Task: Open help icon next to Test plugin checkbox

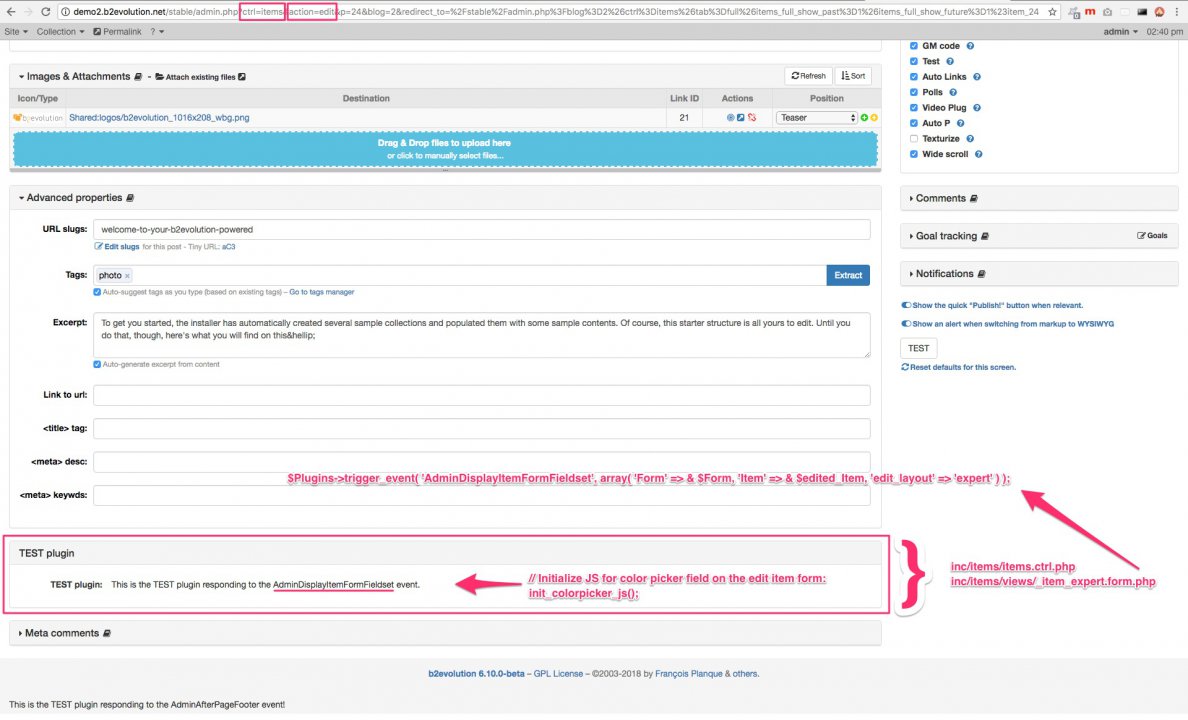Action: (x=949, y=61)
